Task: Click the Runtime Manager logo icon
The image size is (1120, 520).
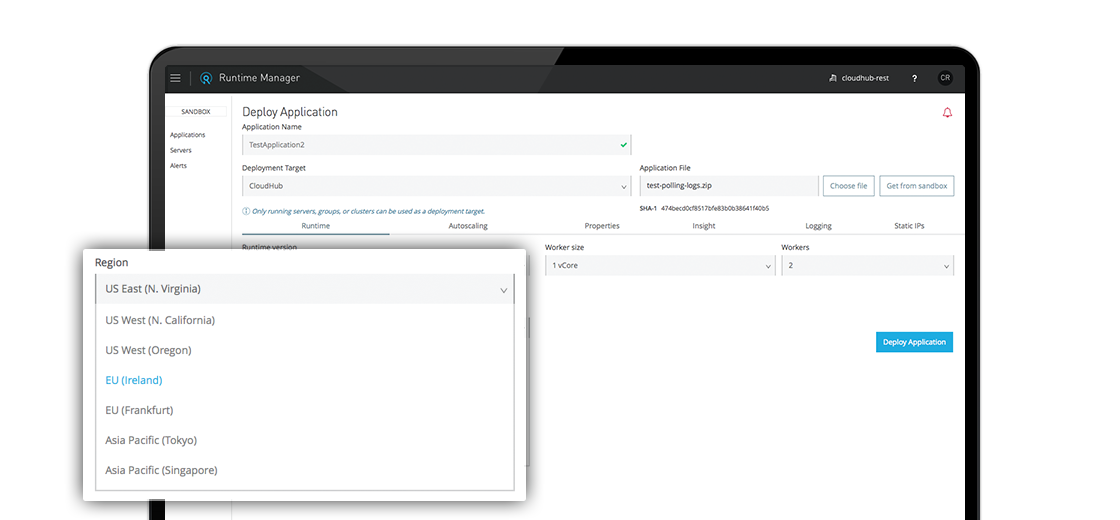Action: pyautogui.click(x=206, y=78)
